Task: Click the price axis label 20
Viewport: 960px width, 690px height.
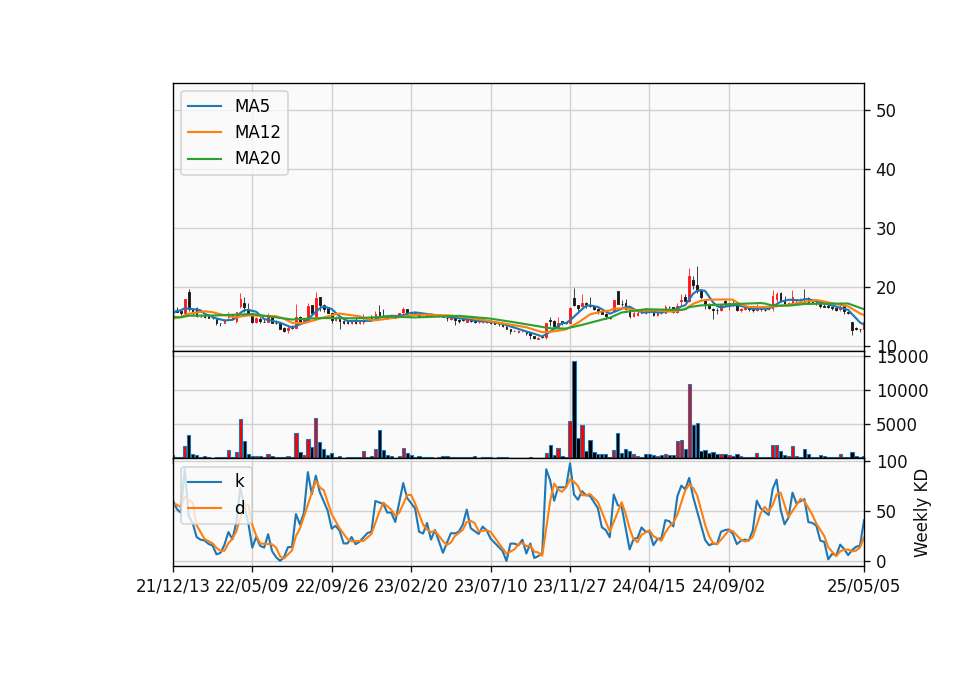Action: (x=886, y=288)
